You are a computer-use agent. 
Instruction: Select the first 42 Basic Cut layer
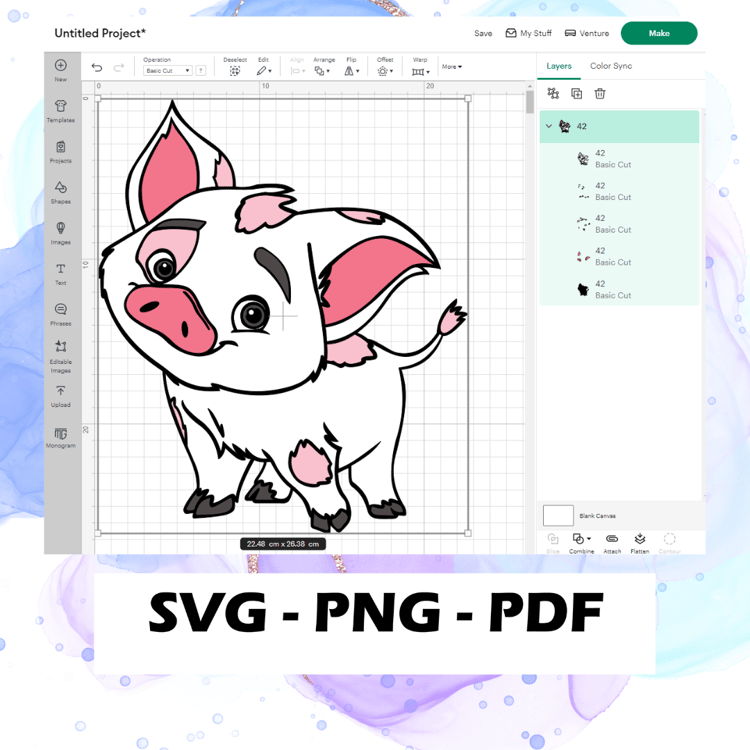[619, 159]
